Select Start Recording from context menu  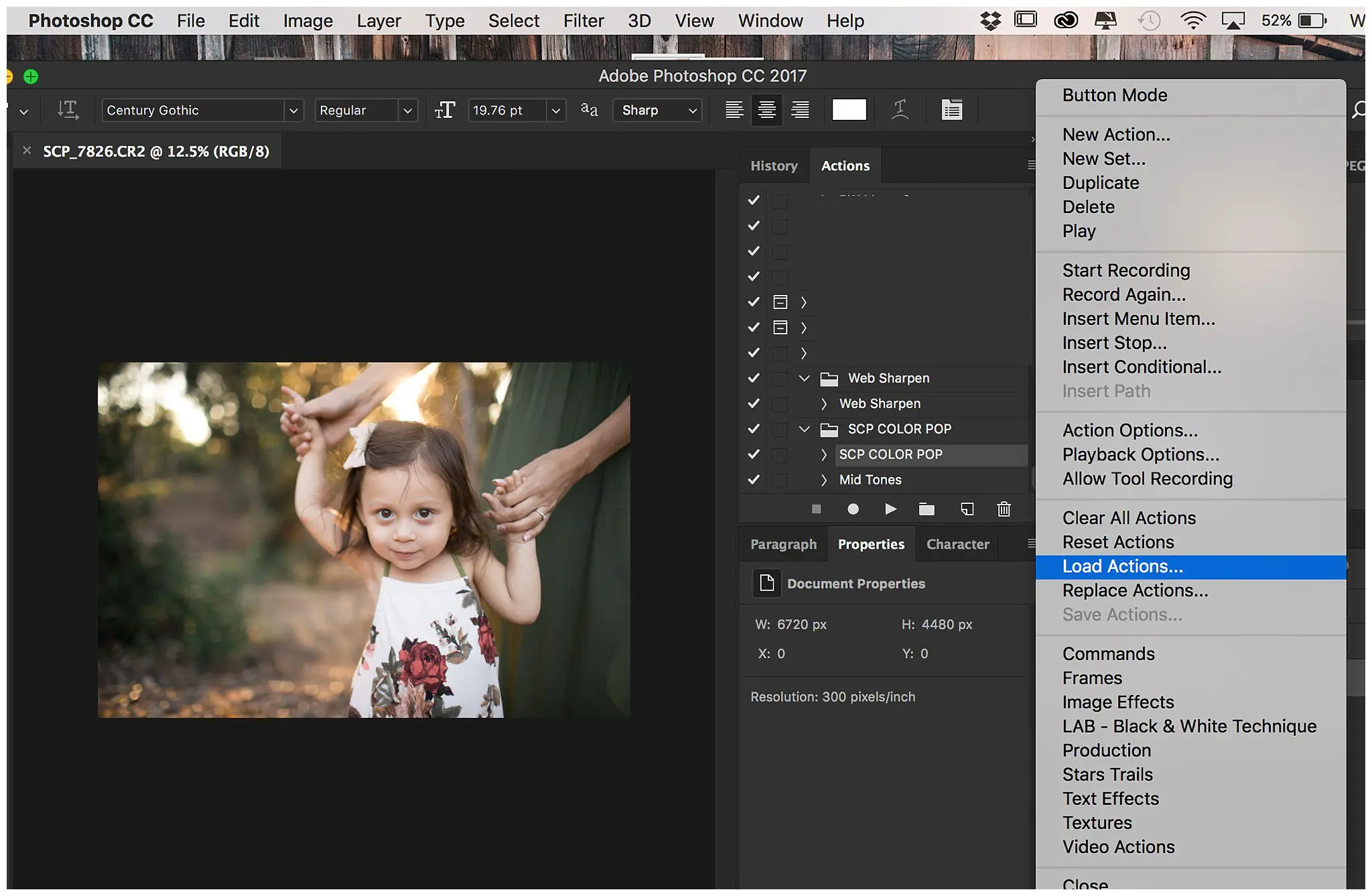click(1126, 270)
